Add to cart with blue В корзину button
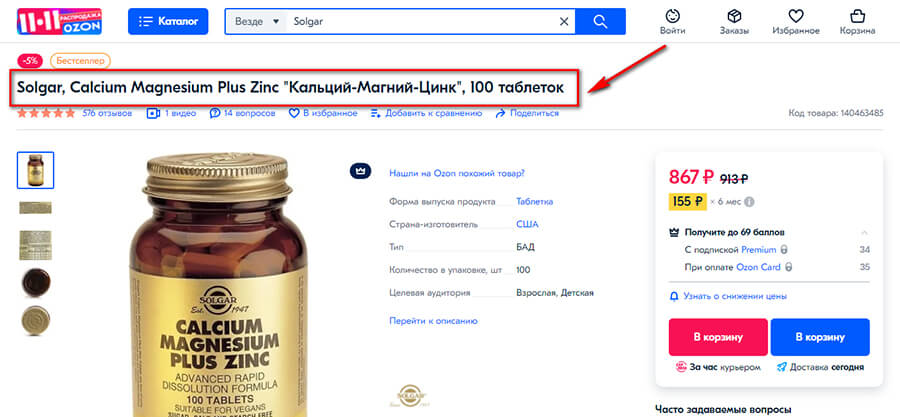900x417 pixels. pyautogui.click(x=820, y=337)
